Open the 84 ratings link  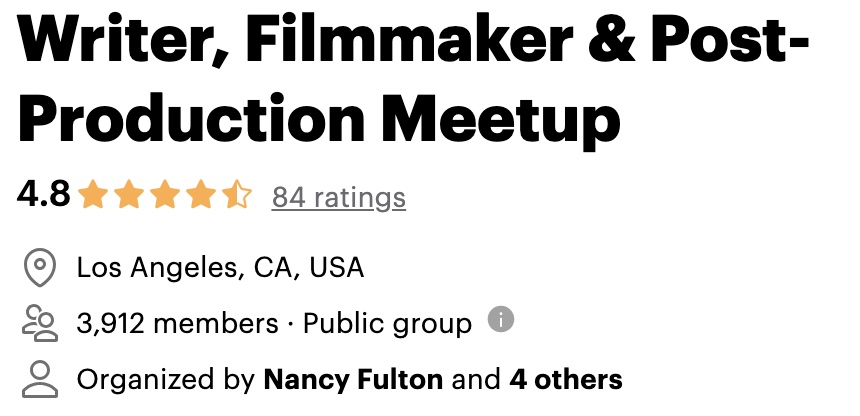point(339,197)
